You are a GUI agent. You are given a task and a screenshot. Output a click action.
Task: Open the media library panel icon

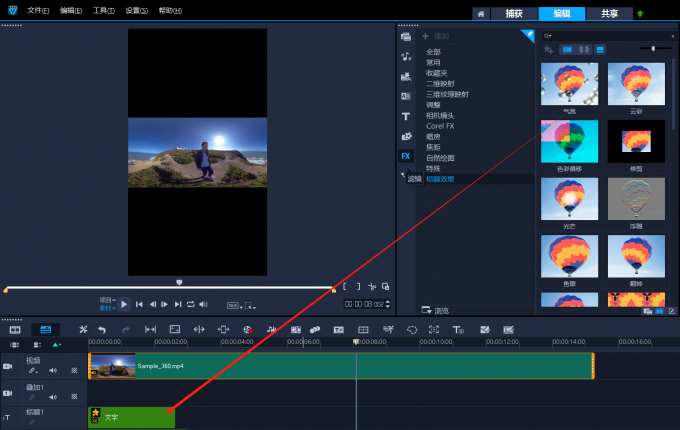[405, 36]
